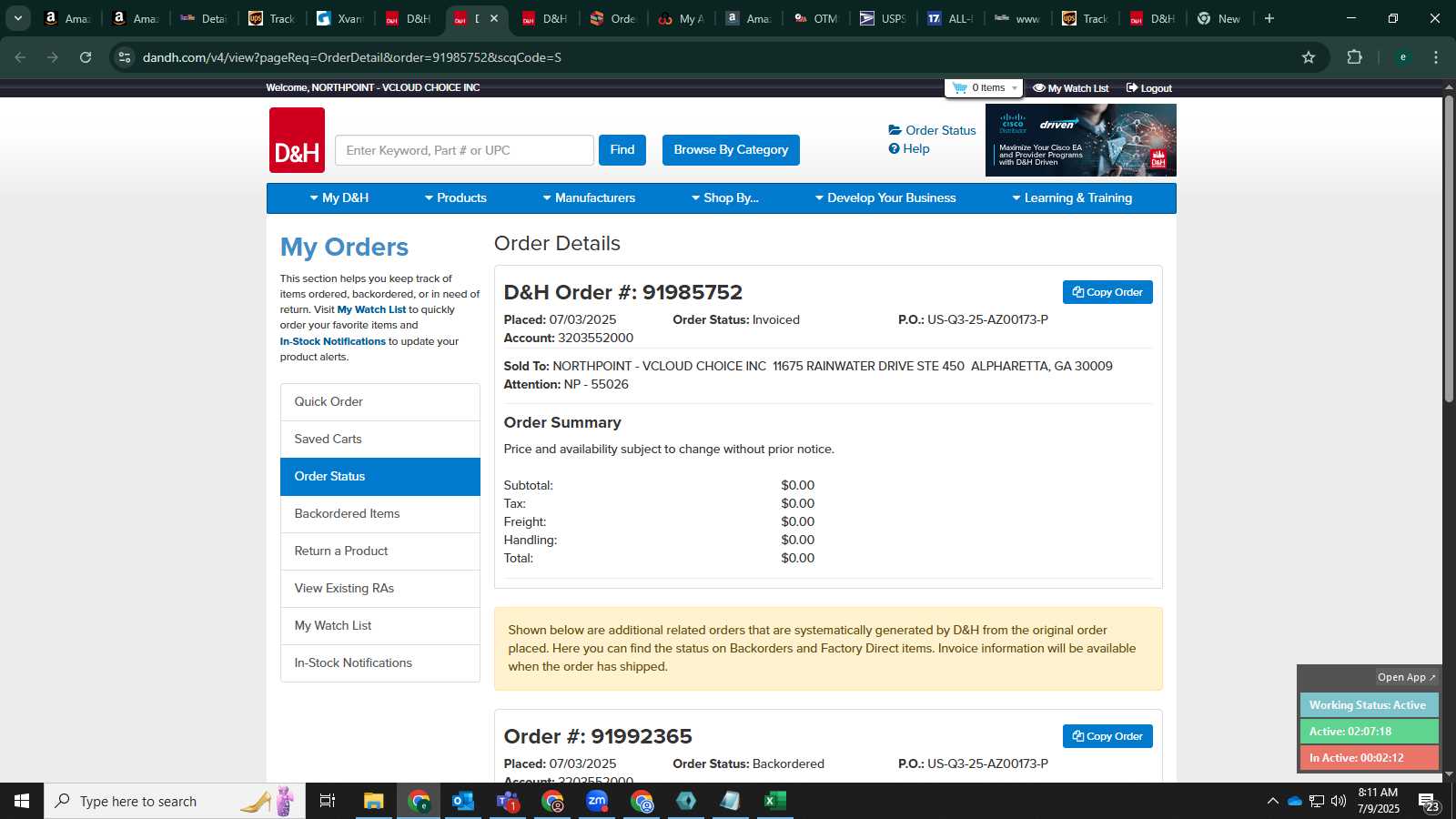The image size is (1456, 819).
Task: Expand Learning & Training menu
Action: coord(1072,198)
